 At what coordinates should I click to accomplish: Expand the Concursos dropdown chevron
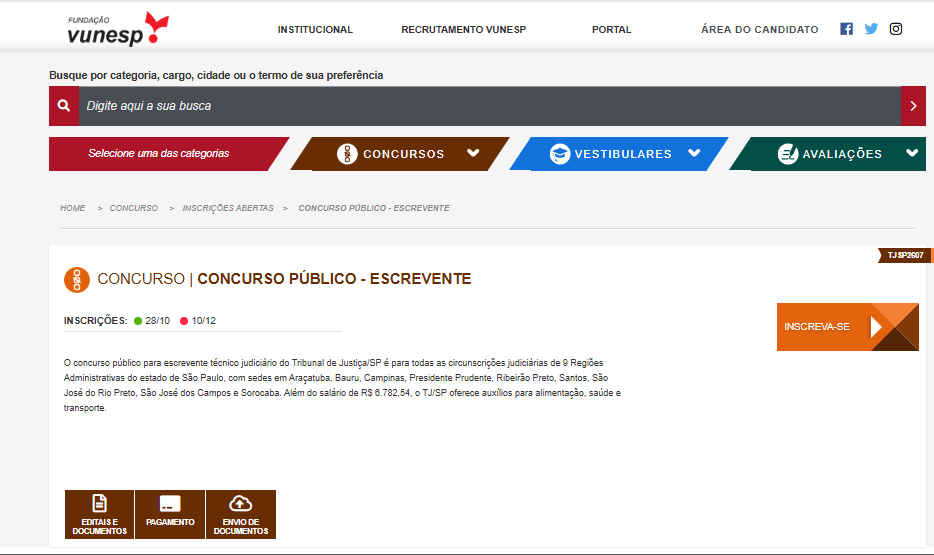pyautogui.click(x=474, y=152)
